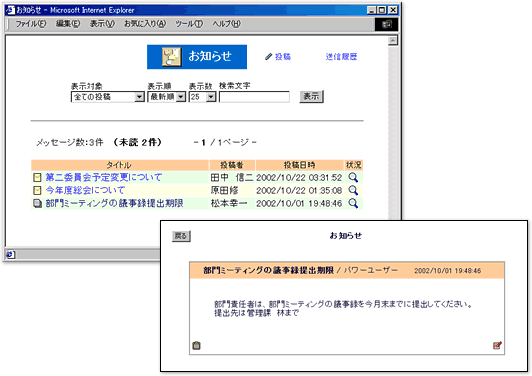Image resolution: width=532 pixels, height=376 pixels.
Task: Click the 投稿者 column header
Action: pyautogui.click(x=232, y=165)
